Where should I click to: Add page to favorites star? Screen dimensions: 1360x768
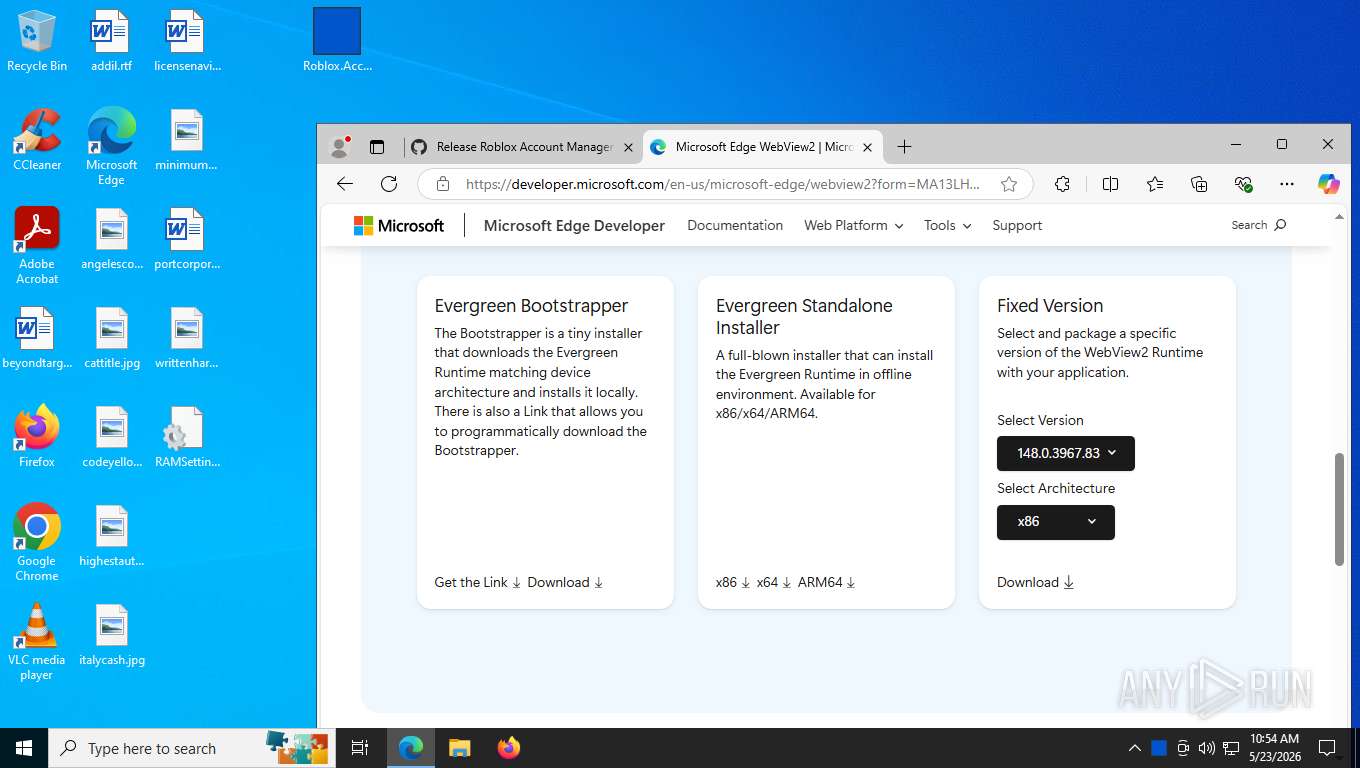tap(1009, 184)
